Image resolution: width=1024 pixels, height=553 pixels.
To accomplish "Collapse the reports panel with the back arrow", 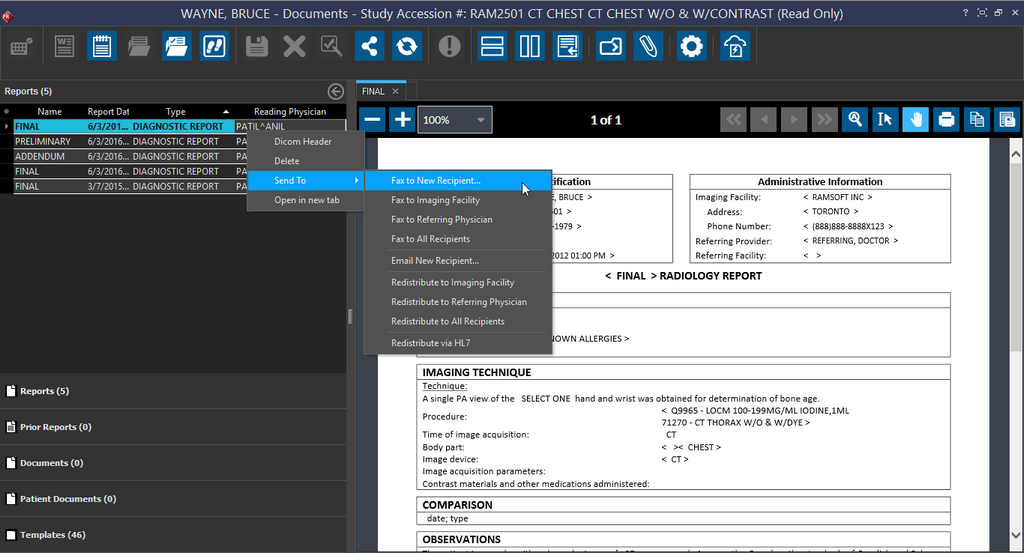I will tap(336, 91).
